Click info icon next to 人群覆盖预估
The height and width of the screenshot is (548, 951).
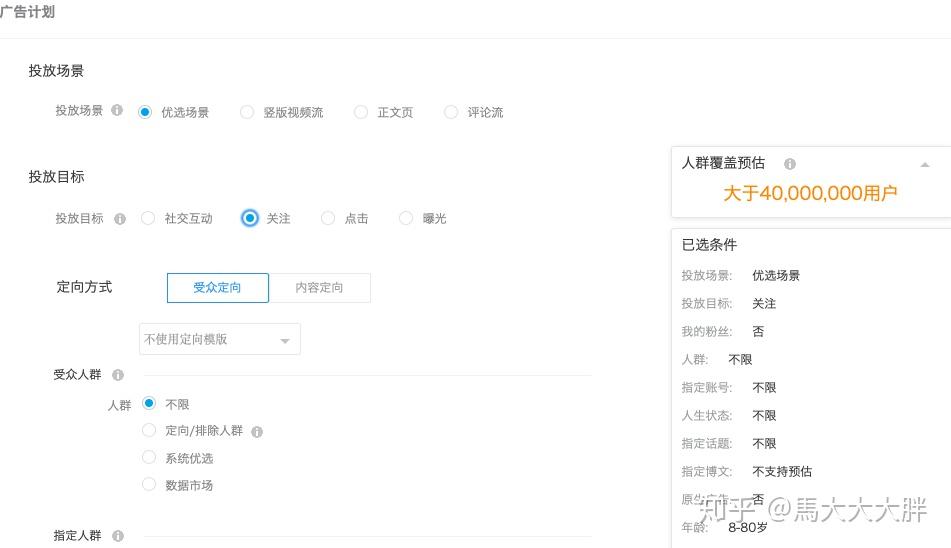(790, 164)
